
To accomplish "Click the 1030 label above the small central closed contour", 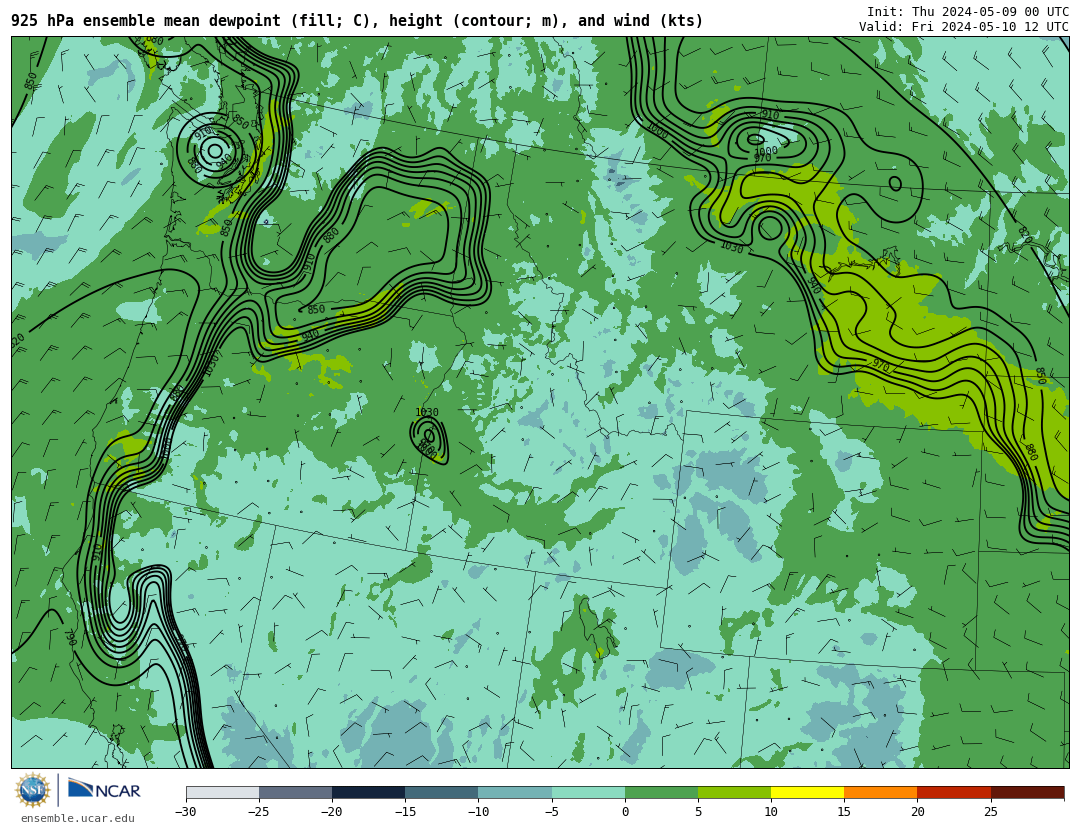I will point(426,412).
